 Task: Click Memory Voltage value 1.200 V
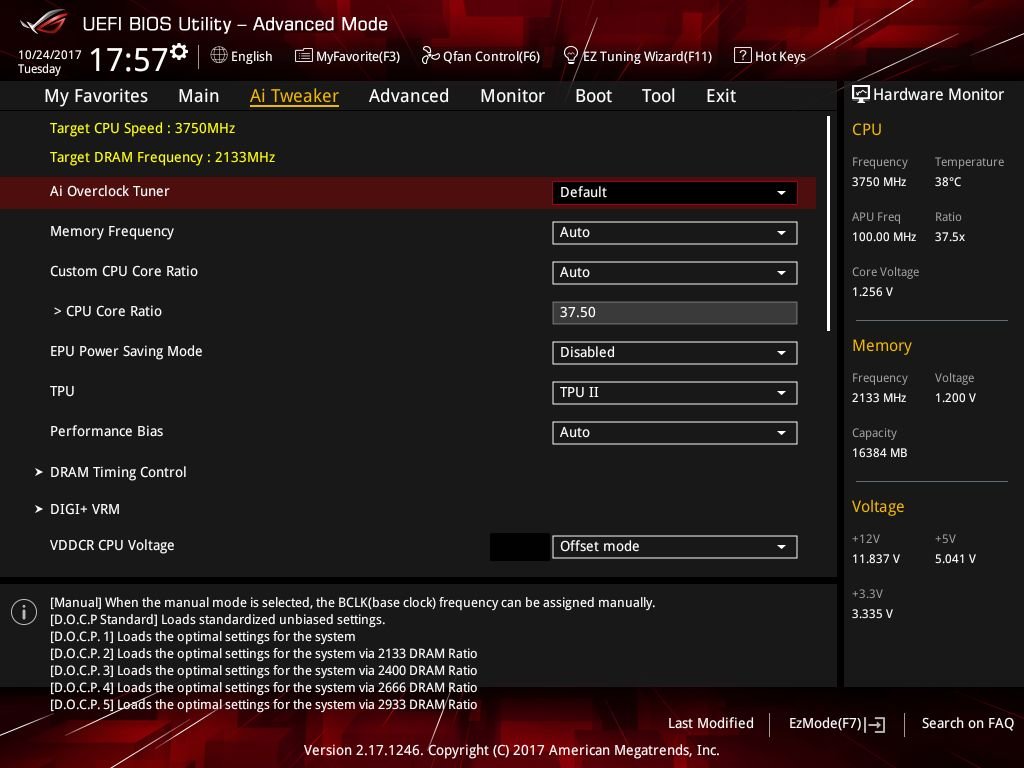coord(955,398)
